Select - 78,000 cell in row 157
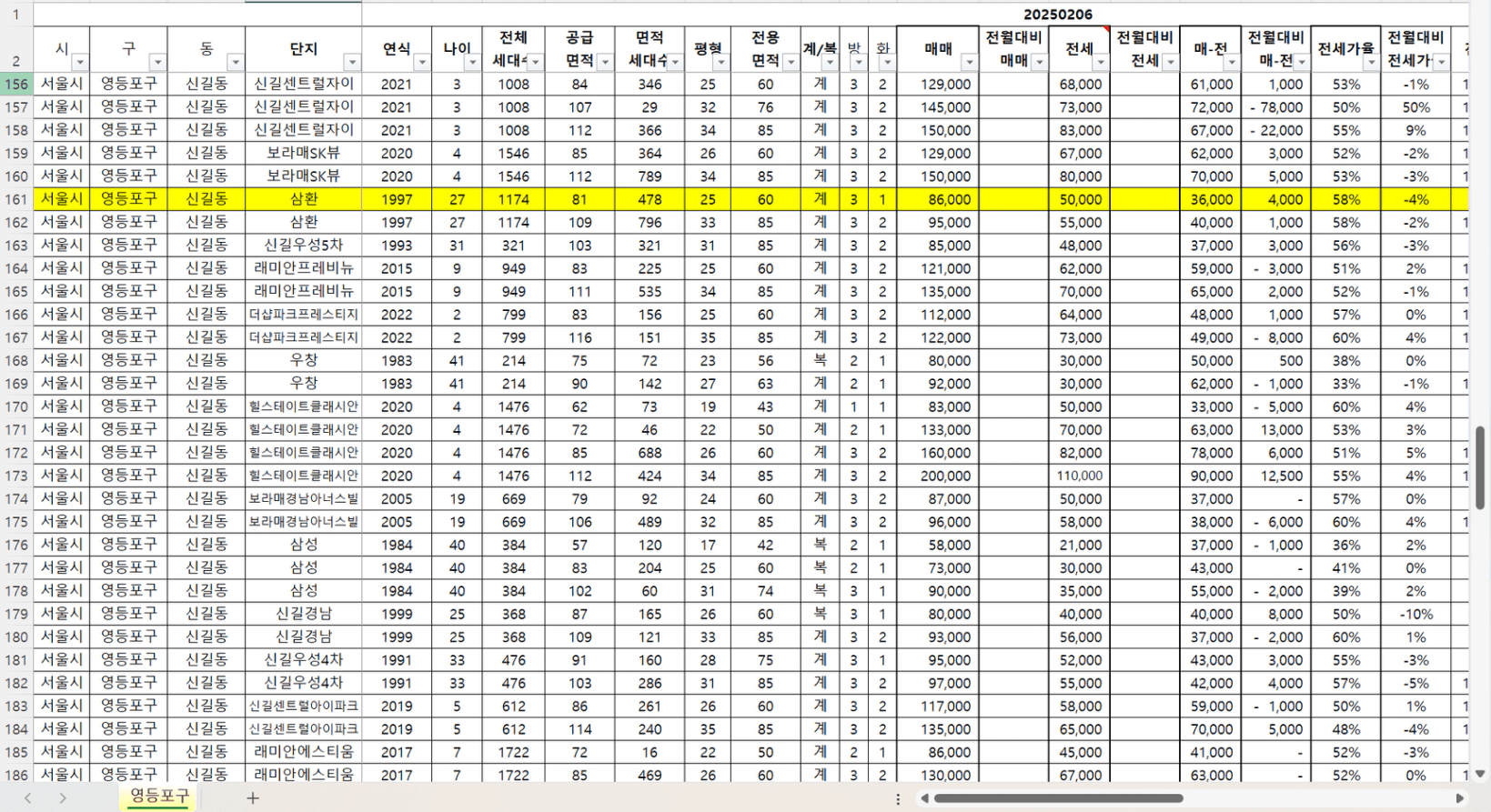 click(1275, 107)
